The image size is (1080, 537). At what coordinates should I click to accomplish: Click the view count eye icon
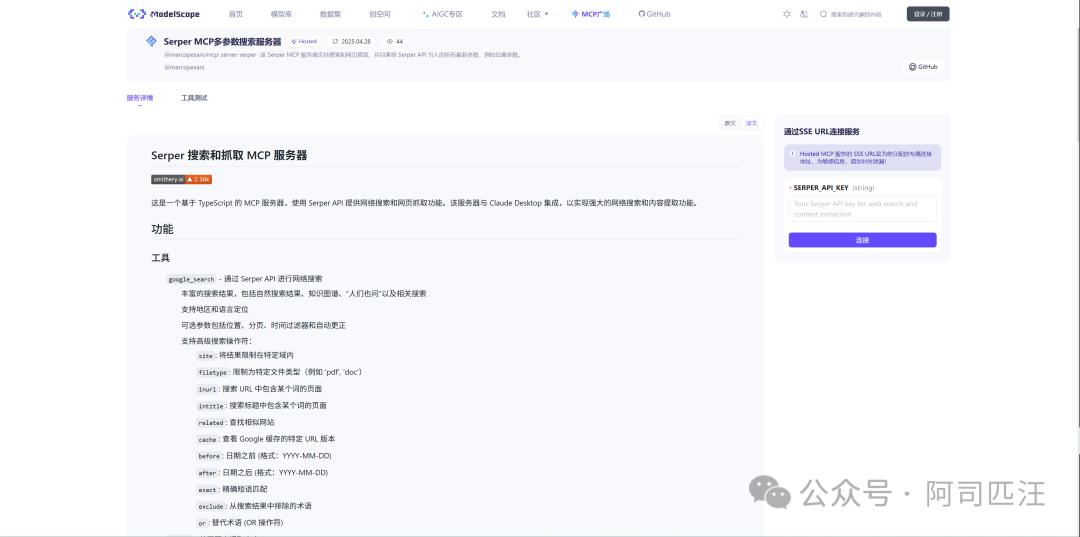click(390, 41)
